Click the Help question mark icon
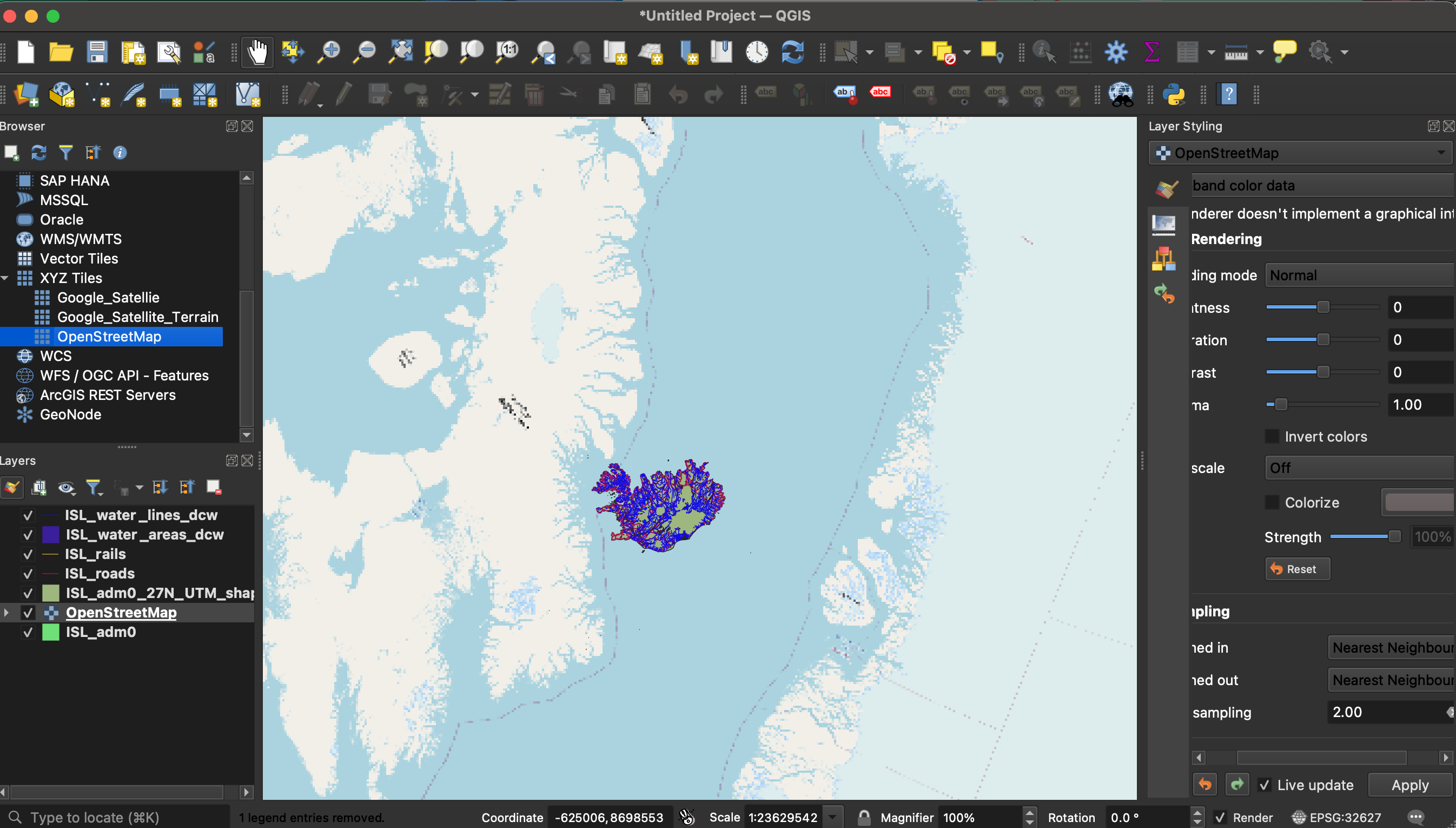 (1228, 94)
